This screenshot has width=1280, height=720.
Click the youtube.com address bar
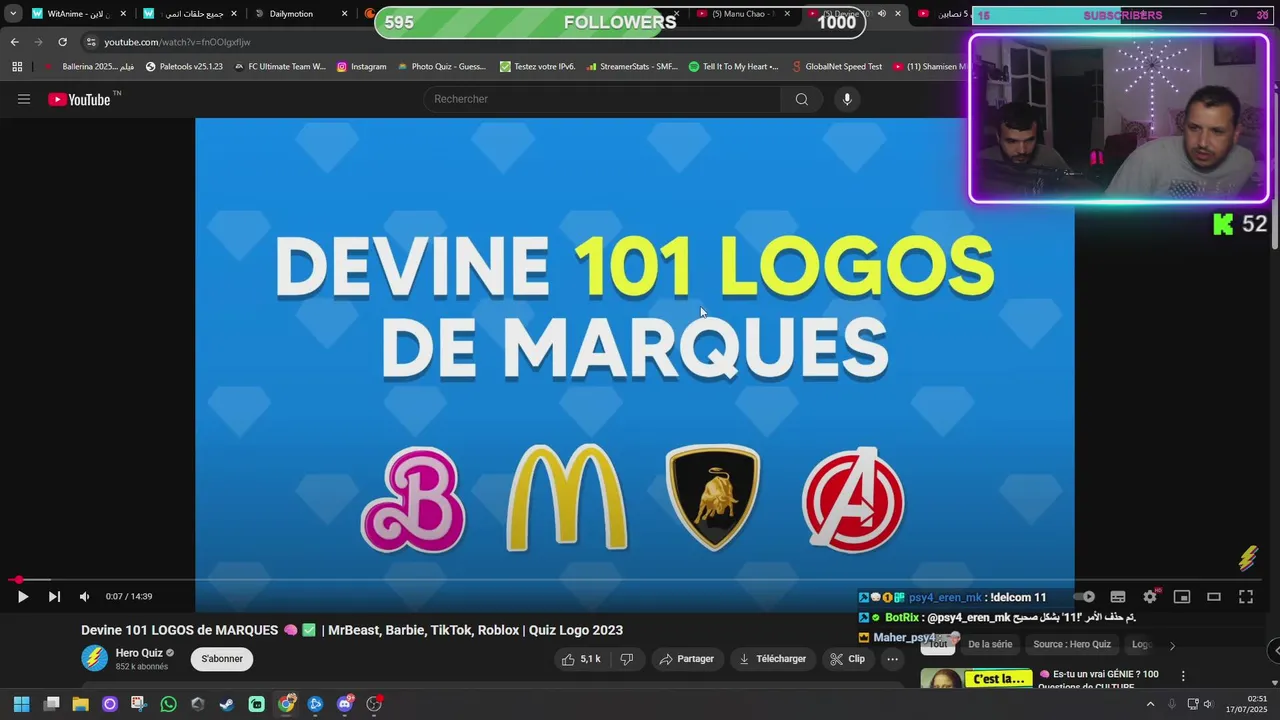click(520, 42)
